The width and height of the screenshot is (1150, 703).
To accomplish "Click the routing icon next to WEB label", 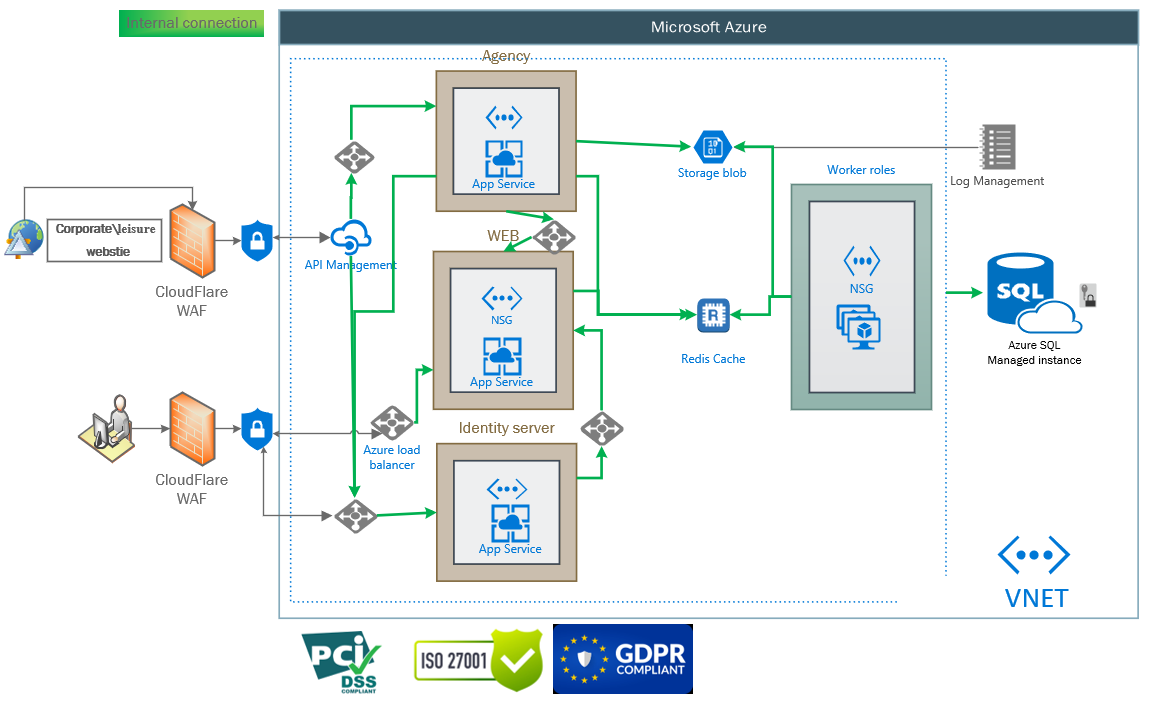I will pos(554,238).
